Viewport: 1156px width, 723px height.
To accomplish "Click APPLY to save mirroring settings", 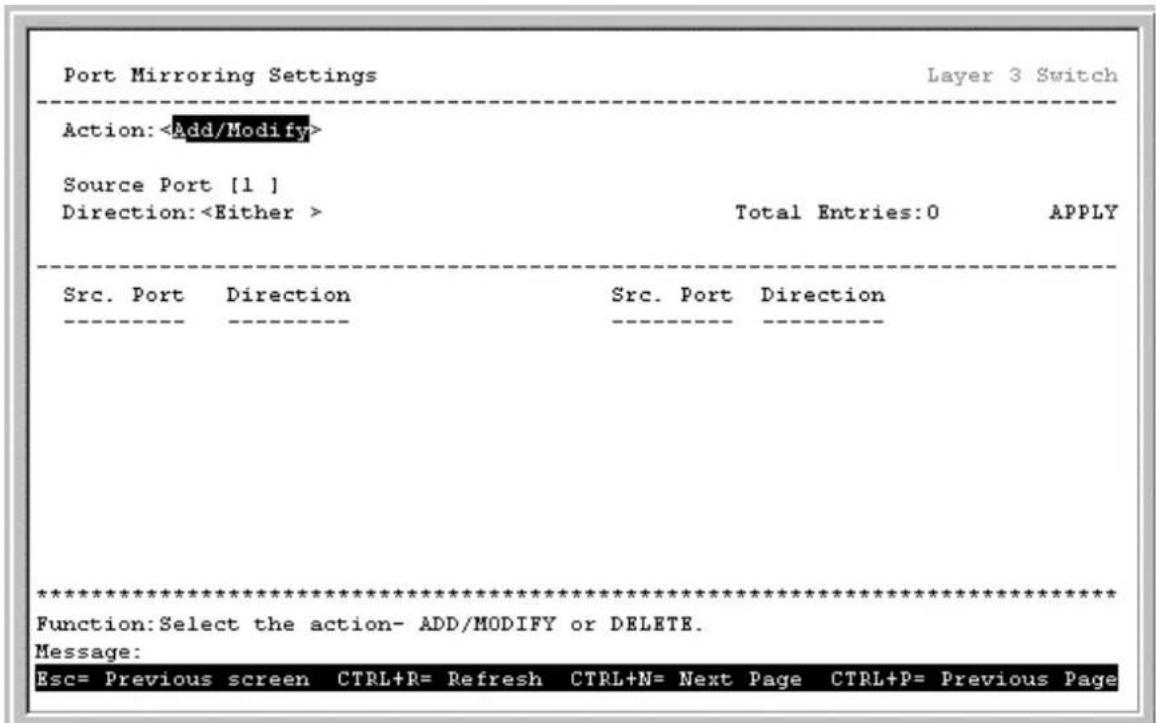I will (1083, 213).
